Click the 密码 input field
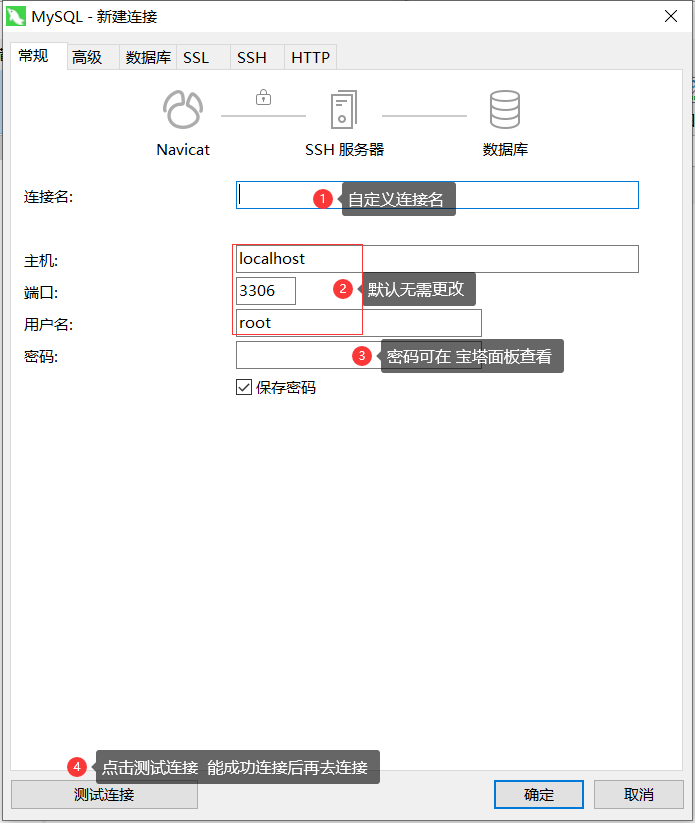695x823 pixels. tap(359, 355)
